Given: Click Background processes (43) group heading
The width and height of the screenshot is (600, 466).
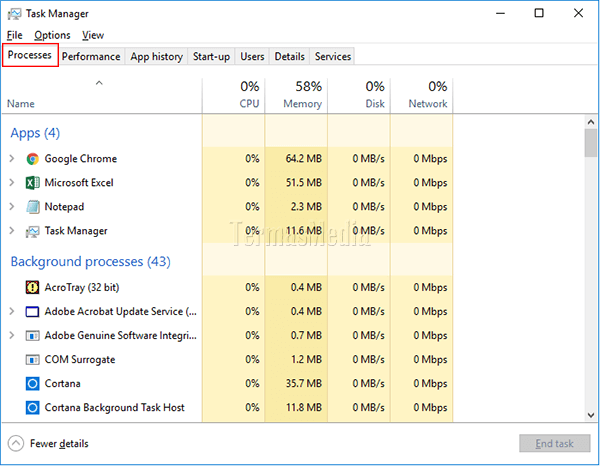Looking at the screenshot, I should click(x=91, y=262).
